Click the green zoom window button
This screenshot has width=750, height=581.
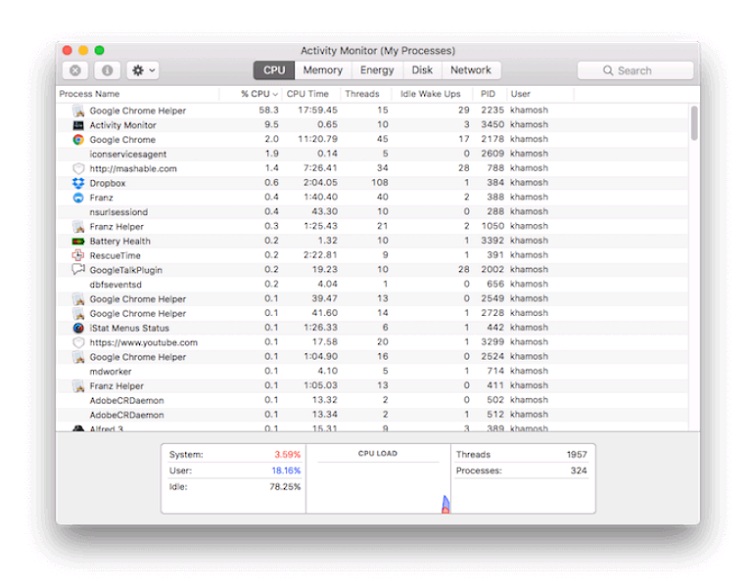point(99,50)
